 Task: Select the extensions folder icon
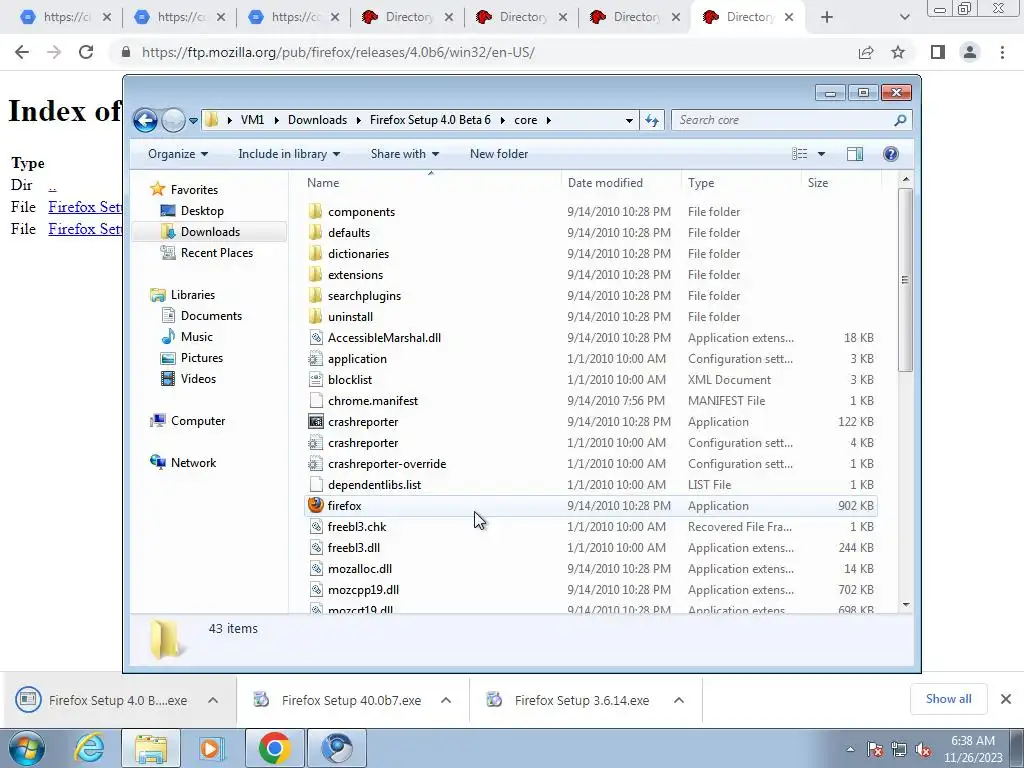point(315,274)
